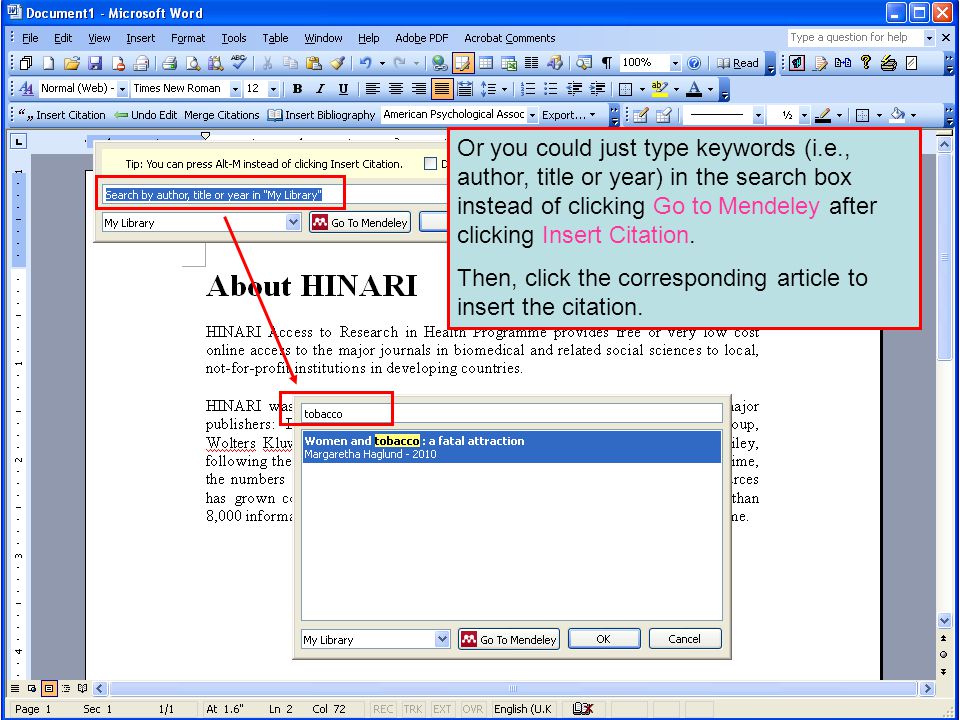The width and height of the screenshot is (960, 720).
Task: Toggle Justify paragraph alignment
Action: click(441, 89)
